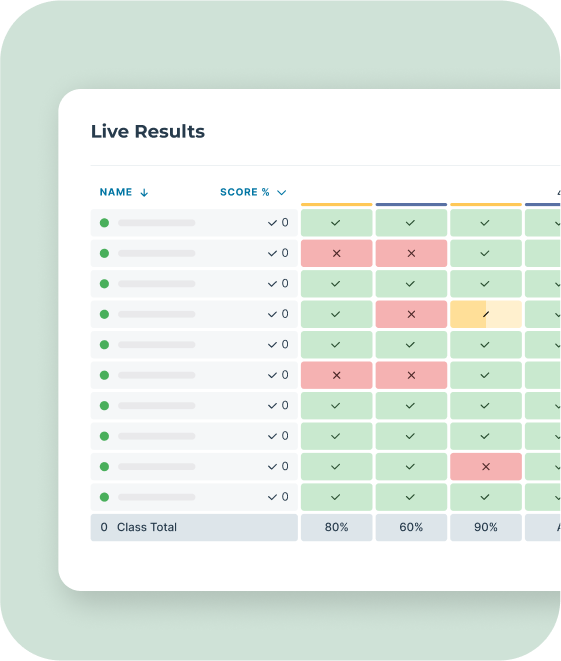
Task: Select the 80% class total cell
Action: pos(336,527)
